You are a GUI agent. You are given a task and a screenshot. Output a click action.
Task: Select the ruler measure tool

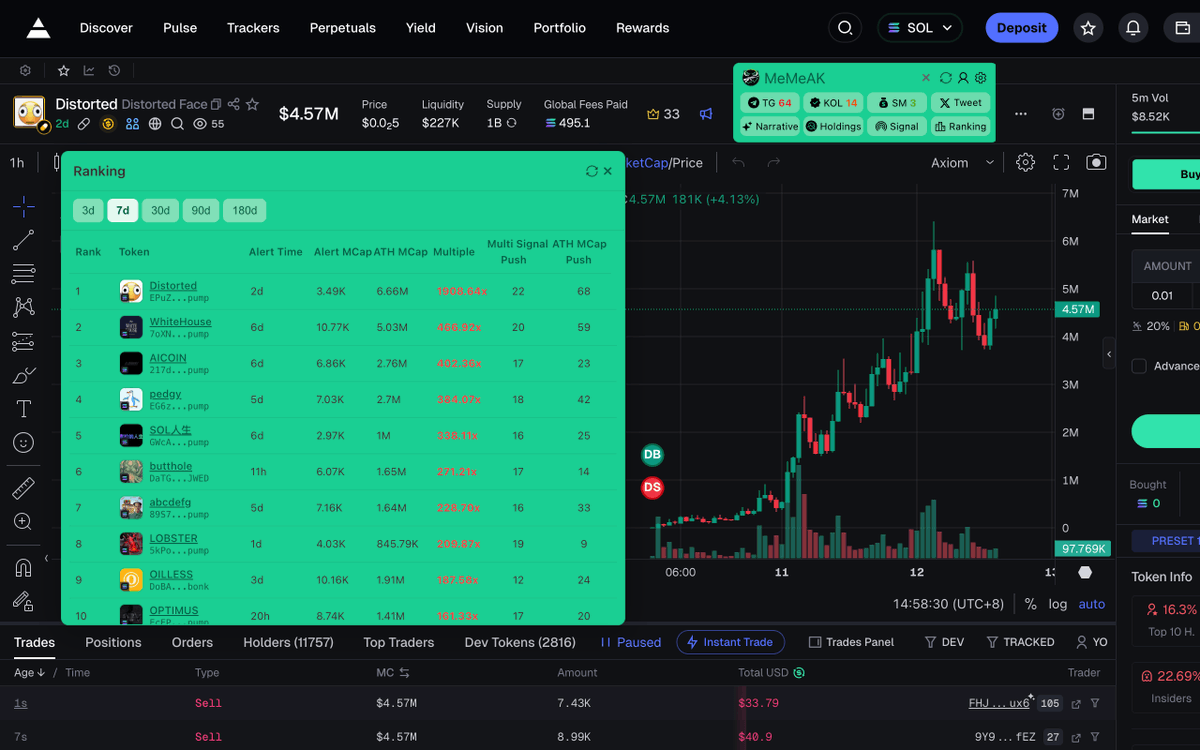click(x=24, y=488)
